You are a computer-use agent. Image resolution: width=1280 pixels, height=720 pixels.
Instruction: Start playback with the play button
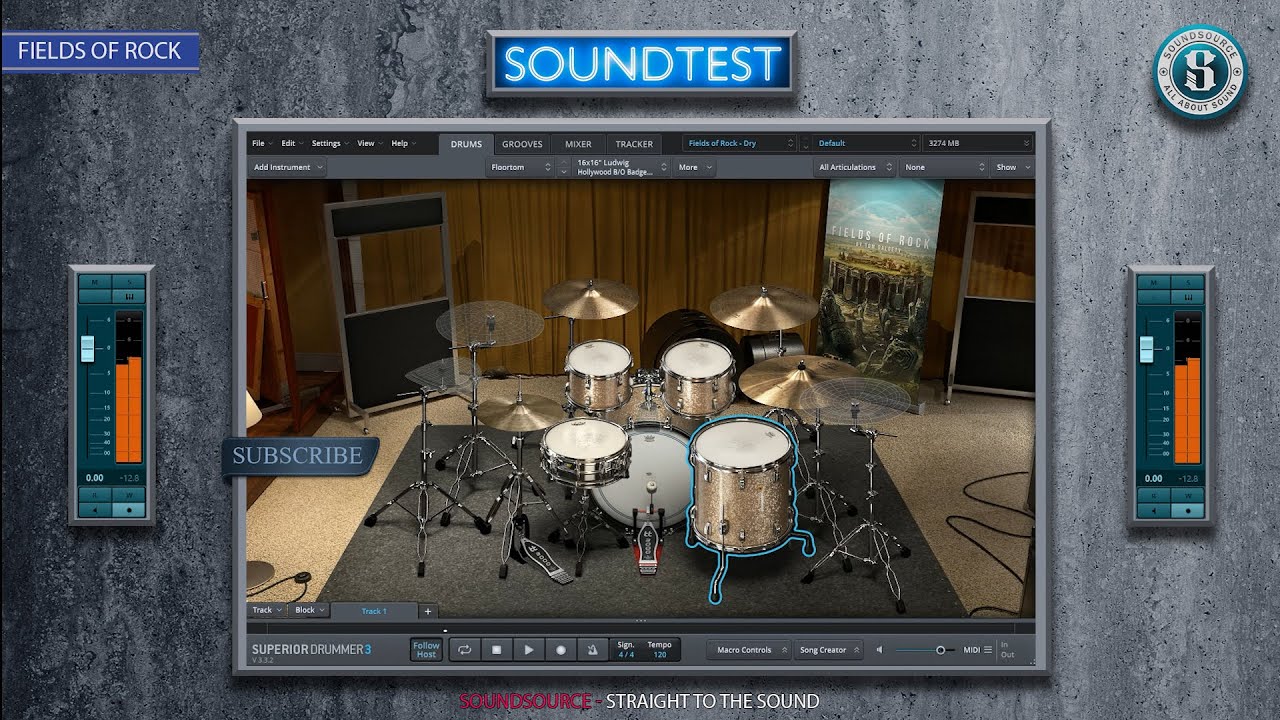(x=528, y=650)
